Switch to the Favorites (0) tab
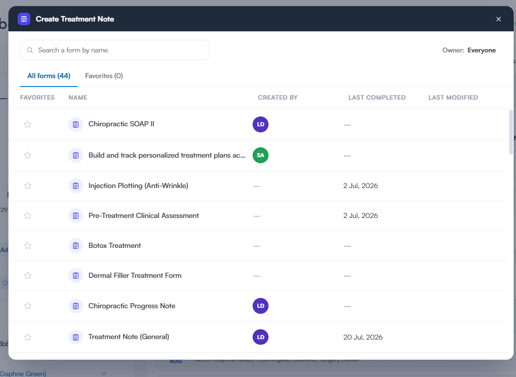The image size is (516, 377). (x=104, y=76)
